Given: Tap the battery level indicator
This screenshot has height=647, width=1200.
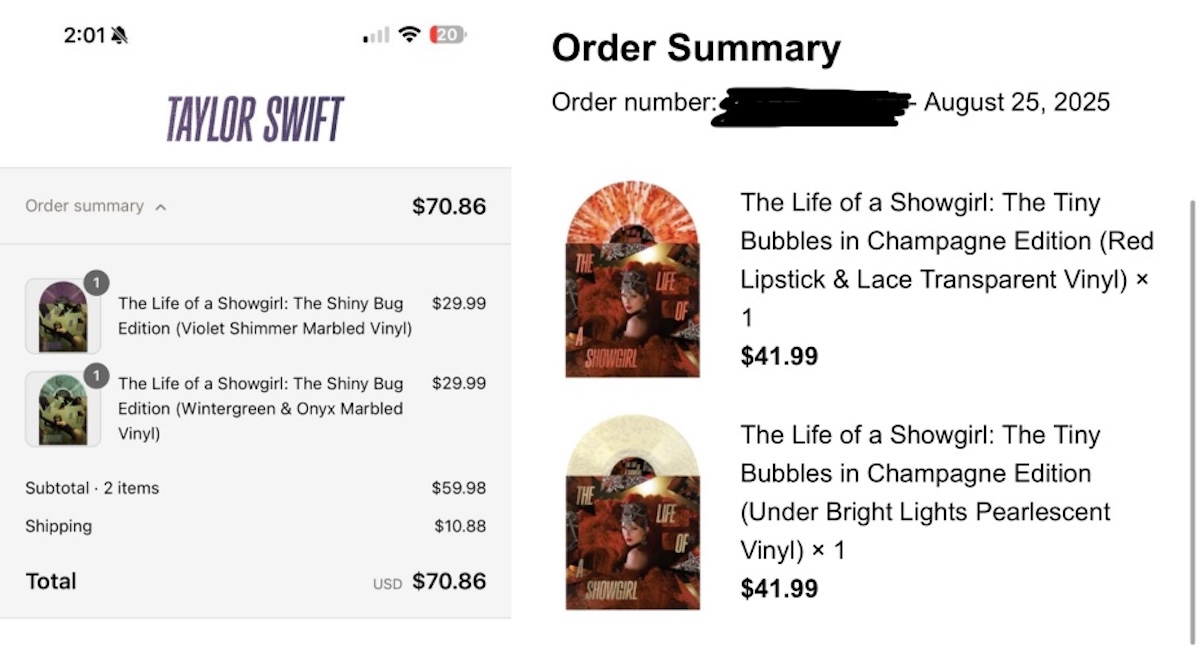Looking at the screenshot, I should click(x=446, y=34).
